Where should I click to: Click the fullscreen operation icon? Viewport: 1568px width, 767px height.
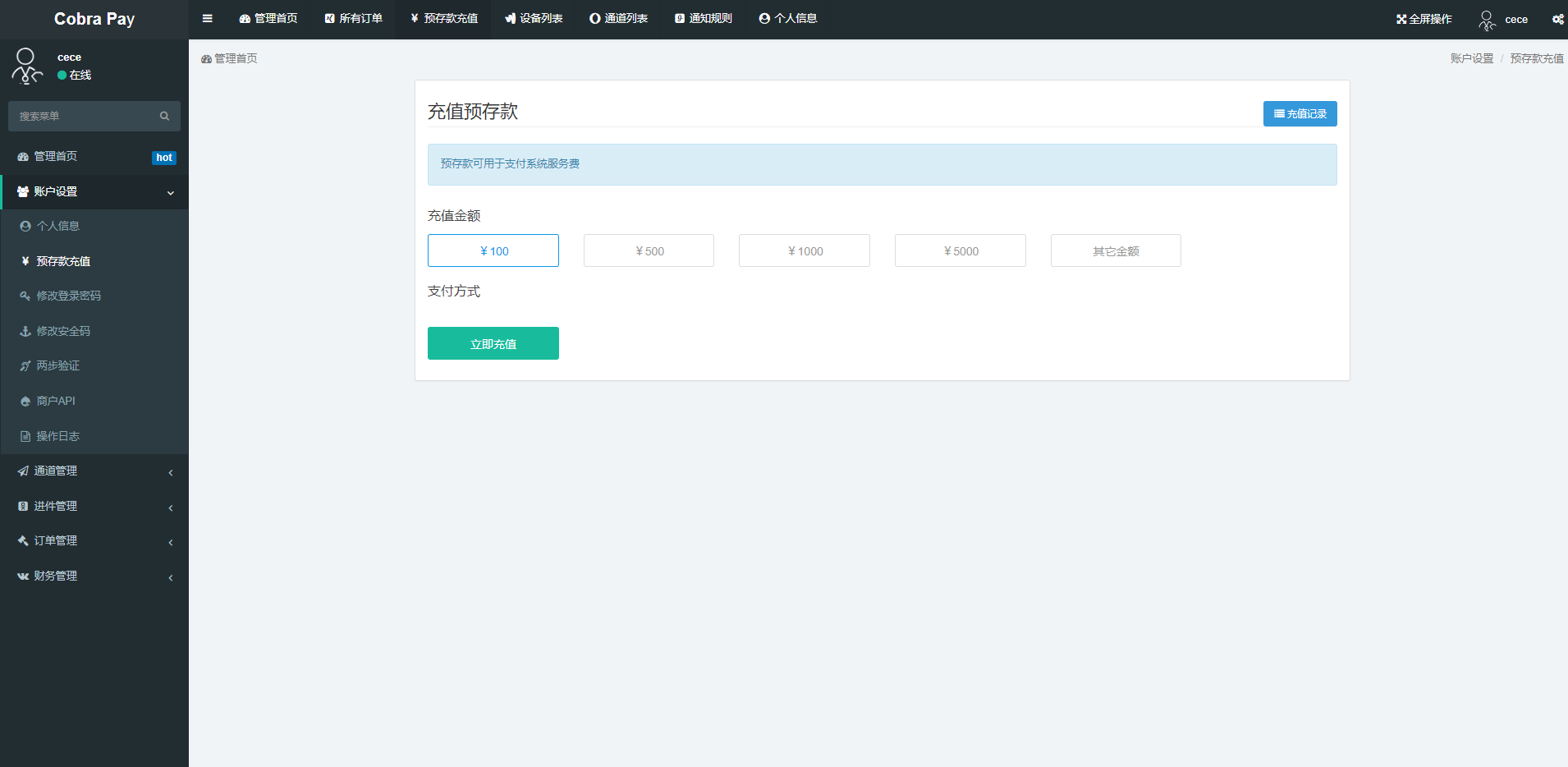click(1401, 19)
